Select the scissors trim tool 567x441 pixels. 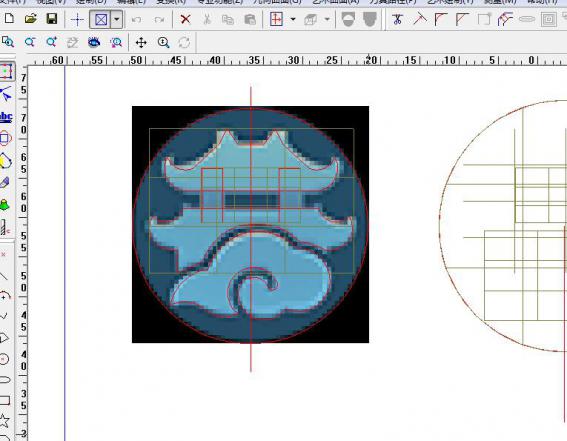tap(398, 19)
